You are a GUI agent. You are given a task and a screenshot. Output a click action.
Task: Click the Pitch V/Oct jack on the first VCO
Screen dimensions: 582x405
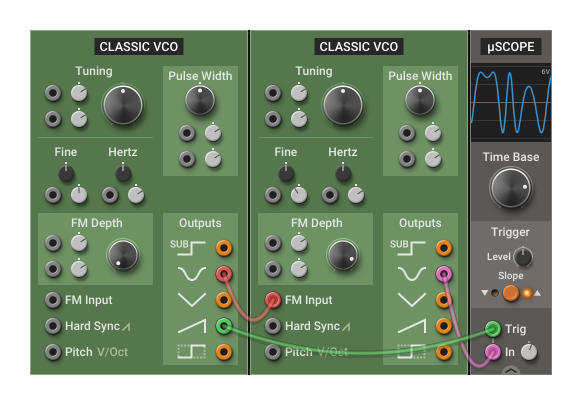click(53, 352)
